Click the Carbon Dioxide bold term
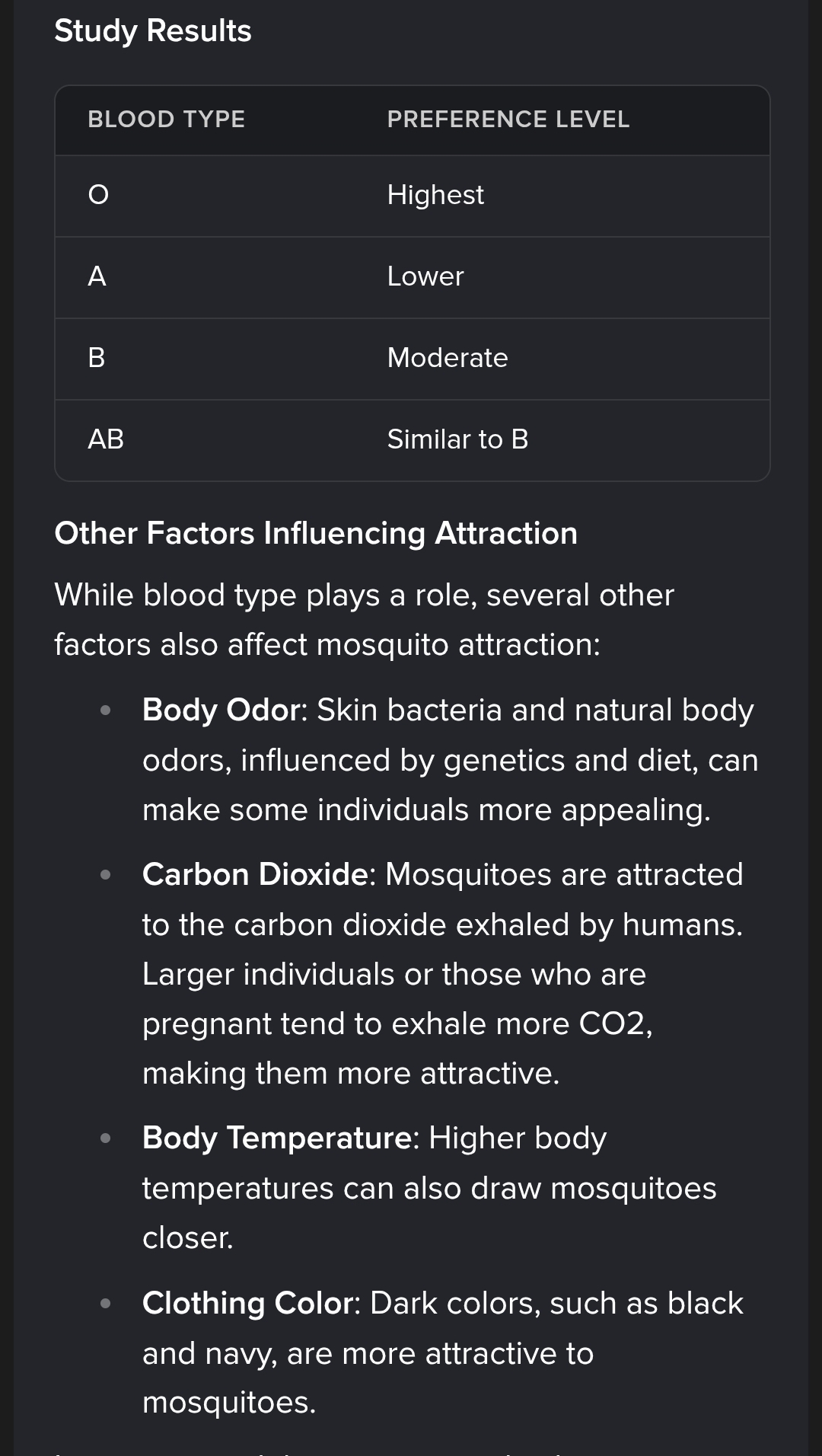Image resolution: width=822 pixels, height=1456 pixels. 256,874
